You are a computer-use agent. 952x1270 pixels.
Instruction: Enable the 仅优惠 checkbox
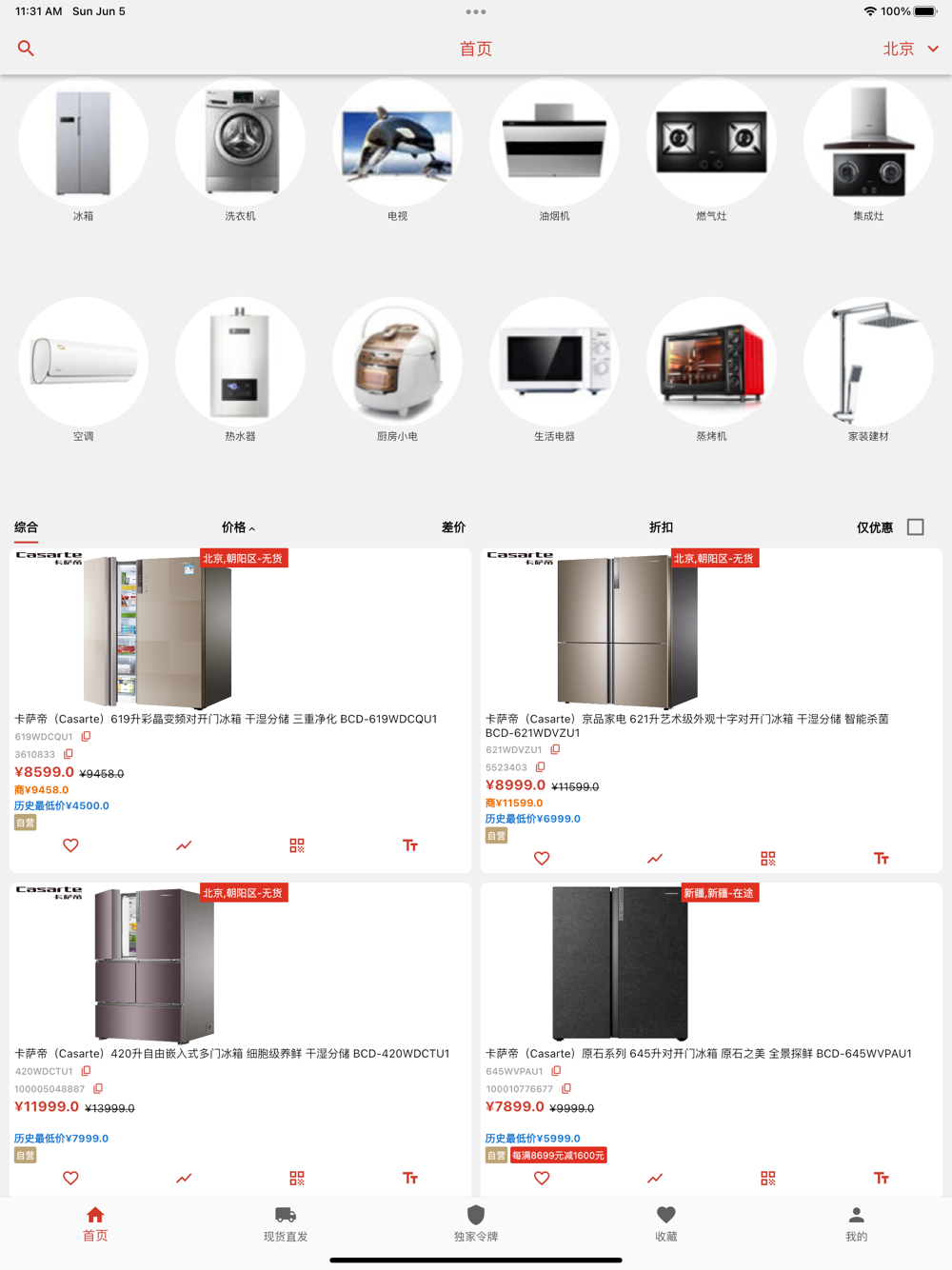pos(916,527)
